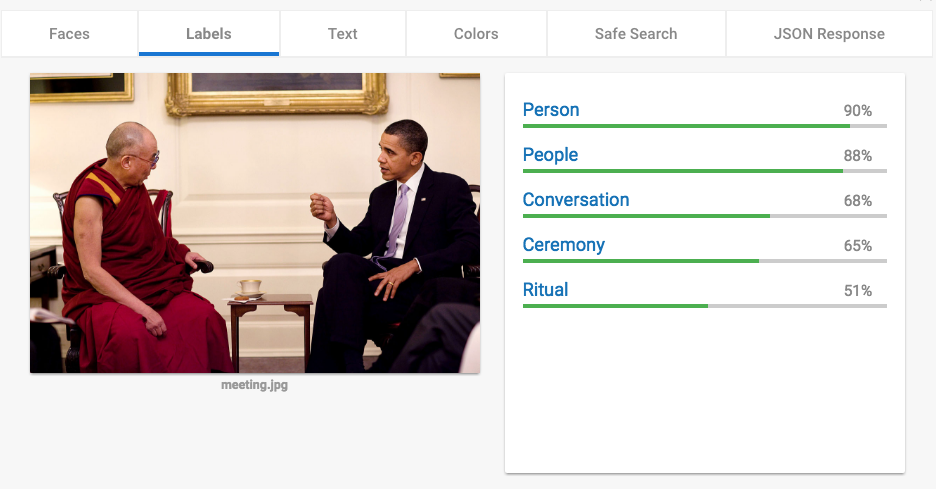Open the People label link
This screenshot has height=489, width=936.
(550, 155)
